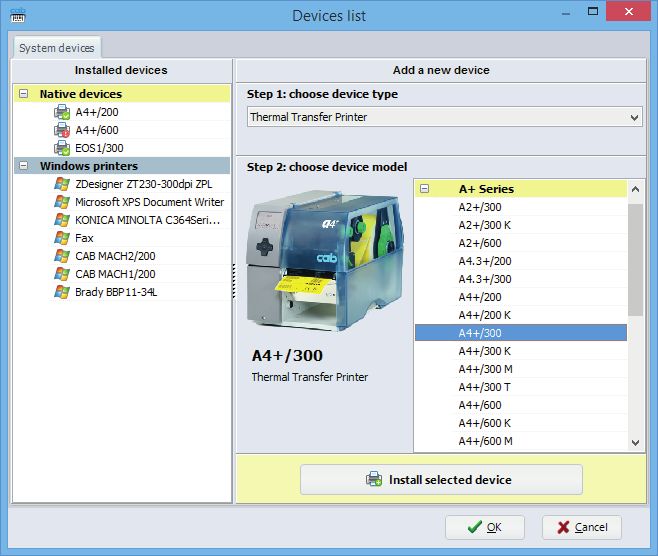Collapse the A+ Series model group
The width and height of the screenshot is (658, 556).
(x=425, y=189)
